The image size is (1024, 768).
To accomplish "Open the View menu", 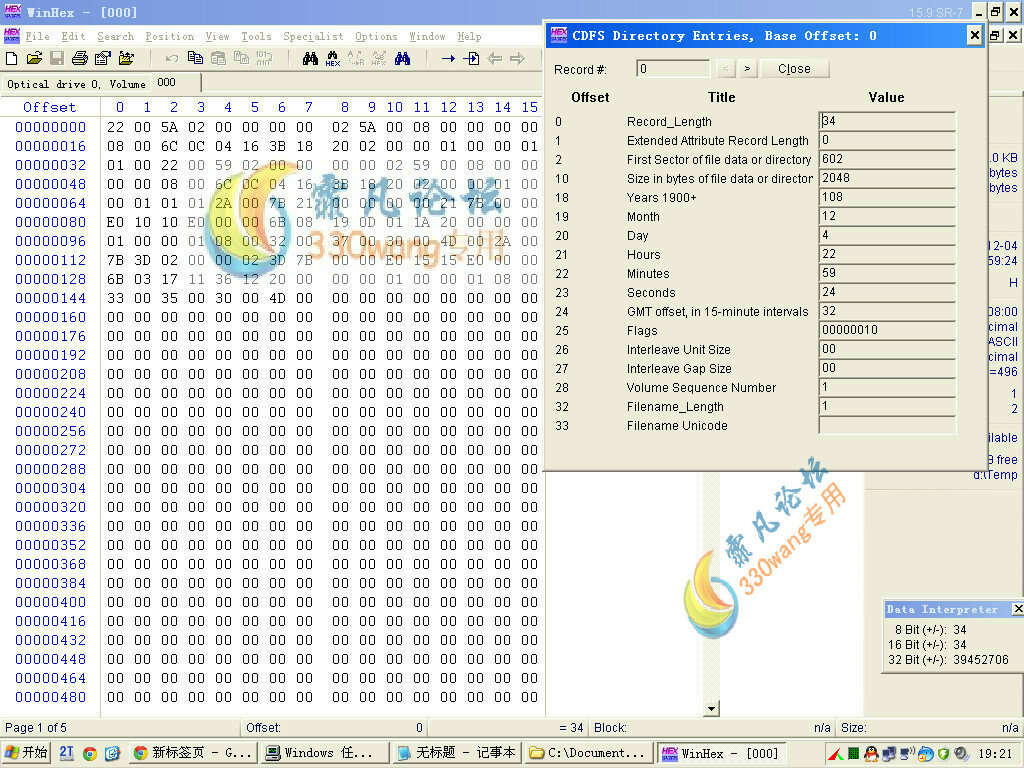I will pyautogui.click(x=217, y=36).
